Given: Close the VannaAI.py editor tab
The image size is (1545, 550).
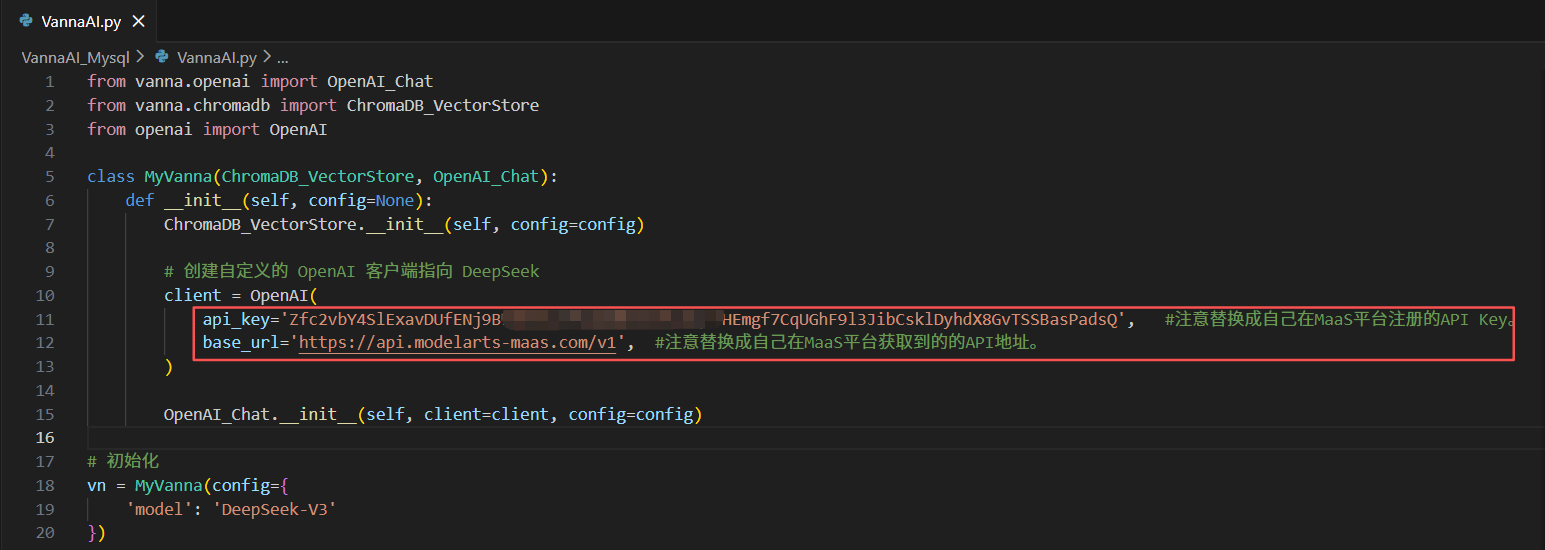Looking at the screenshot, I should pos(138,21).
